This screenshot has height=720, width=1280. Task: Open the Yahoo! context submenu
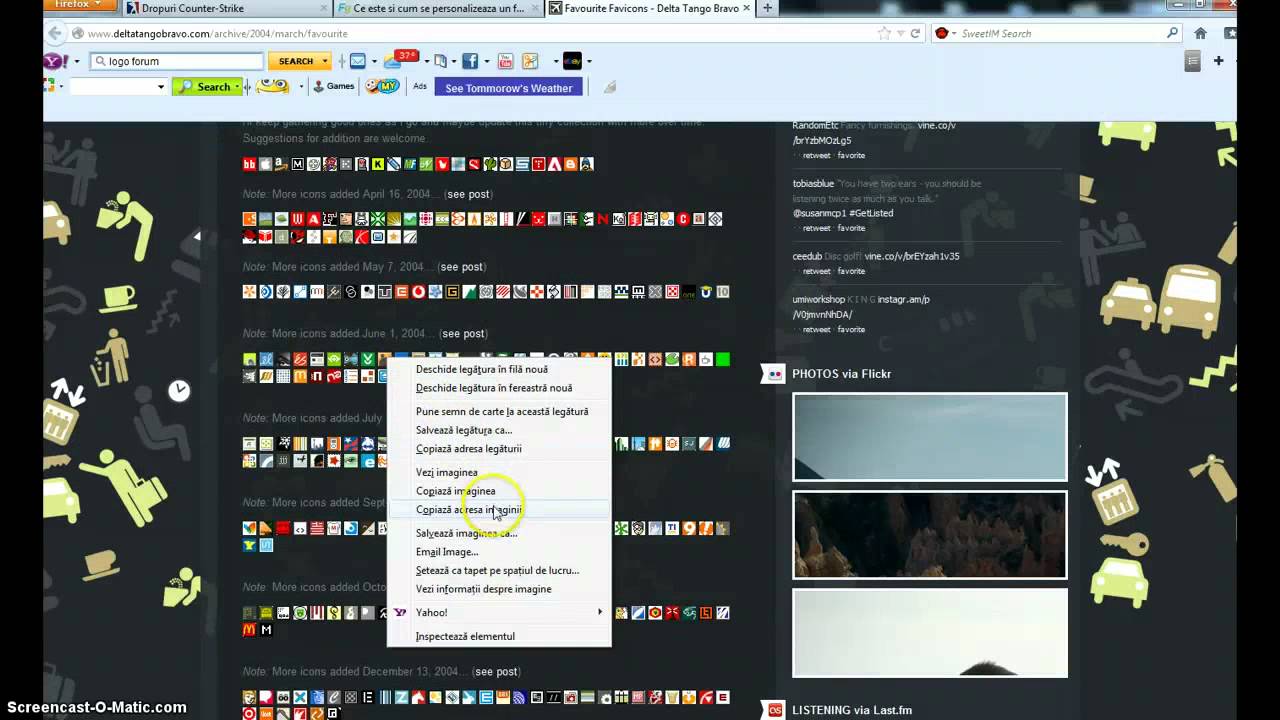pyautogui.click(x=498, y=612)
